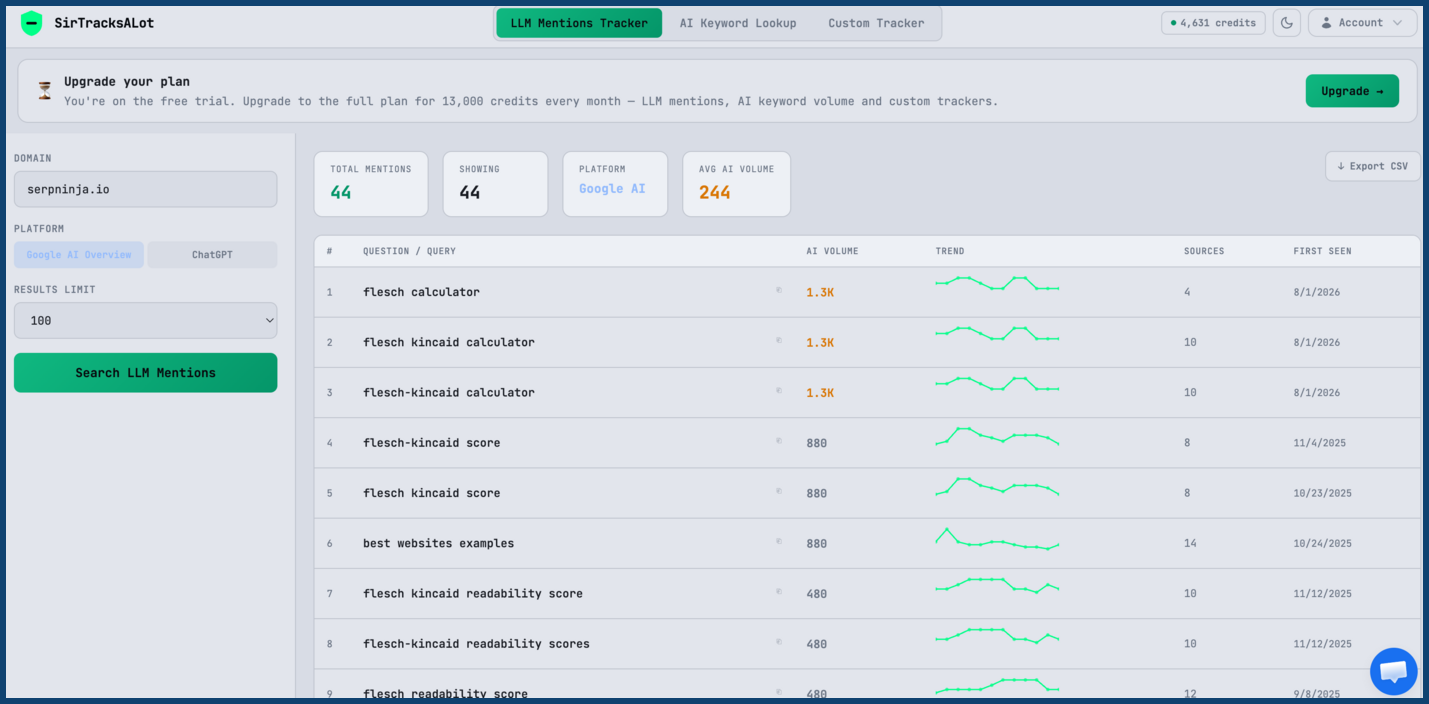Open the Results Limit dropdown showing 100
The height and width of the screenshot is (704, 1429).
(145, 321)
